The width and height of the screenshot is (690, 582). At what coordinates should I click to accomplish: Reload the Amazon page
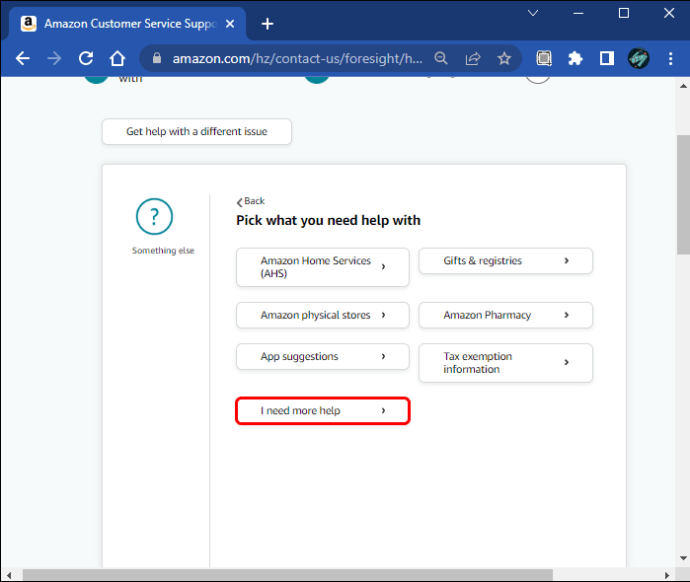pos(86,58)
